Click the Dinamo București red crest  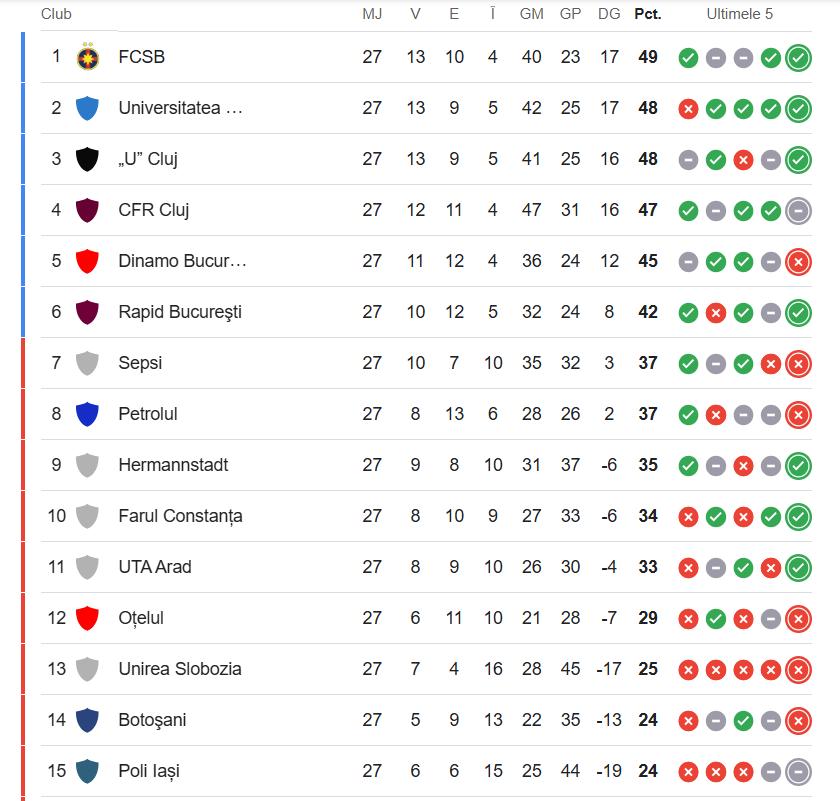(x=88, y=261)
